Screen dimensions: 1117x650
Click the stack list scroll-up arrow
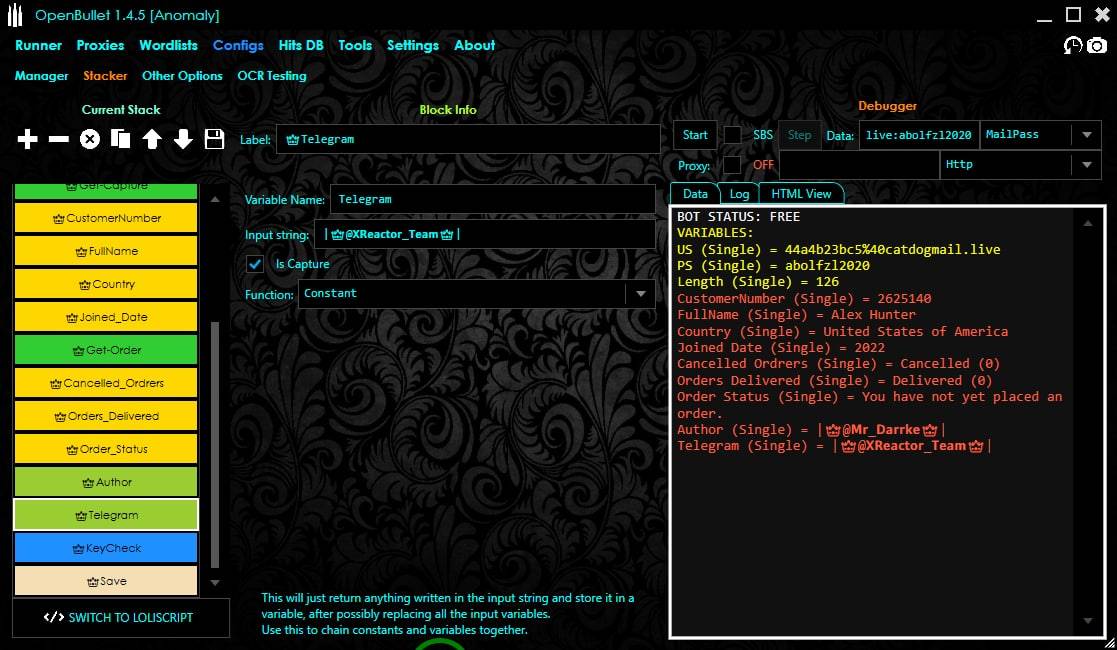point(215,200)
